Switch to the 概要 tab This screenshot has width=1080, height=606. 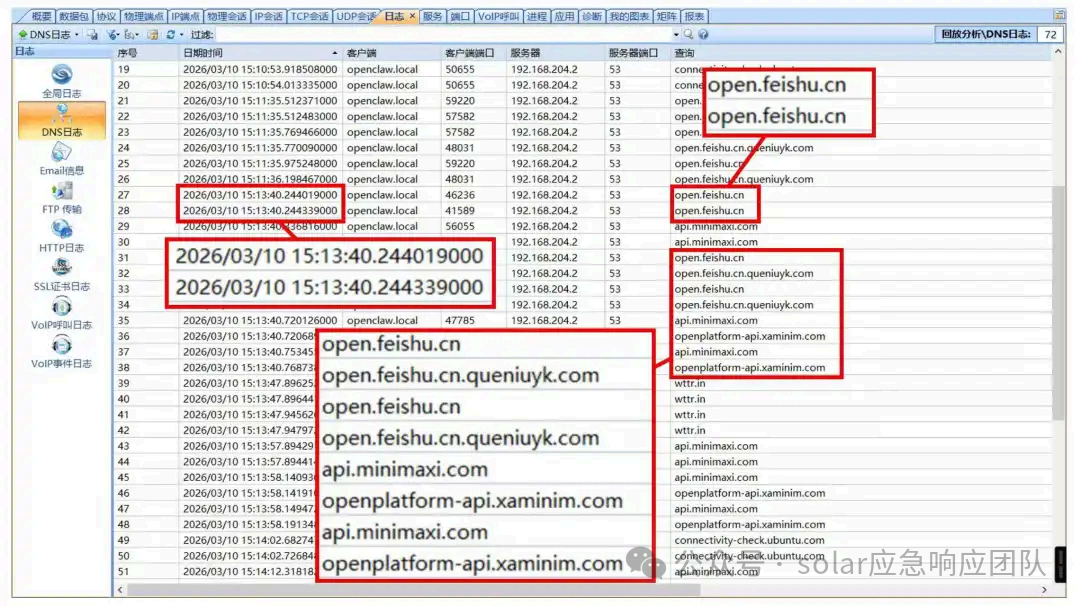point(41,16)
